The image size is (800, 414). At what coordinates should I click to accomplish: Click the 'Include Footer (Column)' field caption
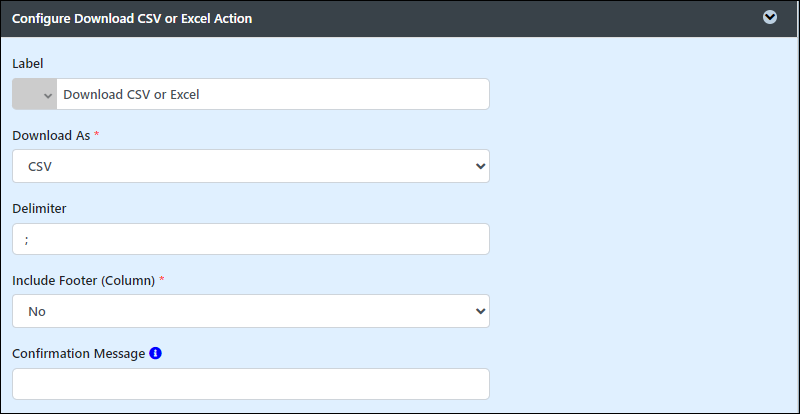click(x=84, y=281)
